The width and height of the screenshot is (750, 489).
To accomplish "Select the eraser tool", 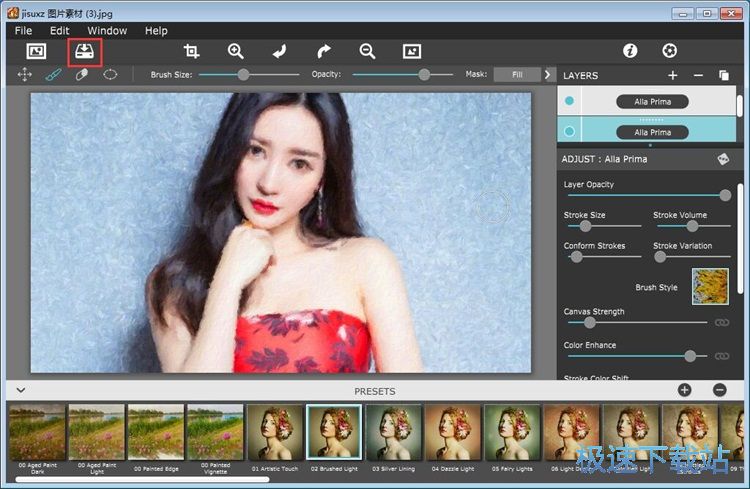I will tap(82, 74).
